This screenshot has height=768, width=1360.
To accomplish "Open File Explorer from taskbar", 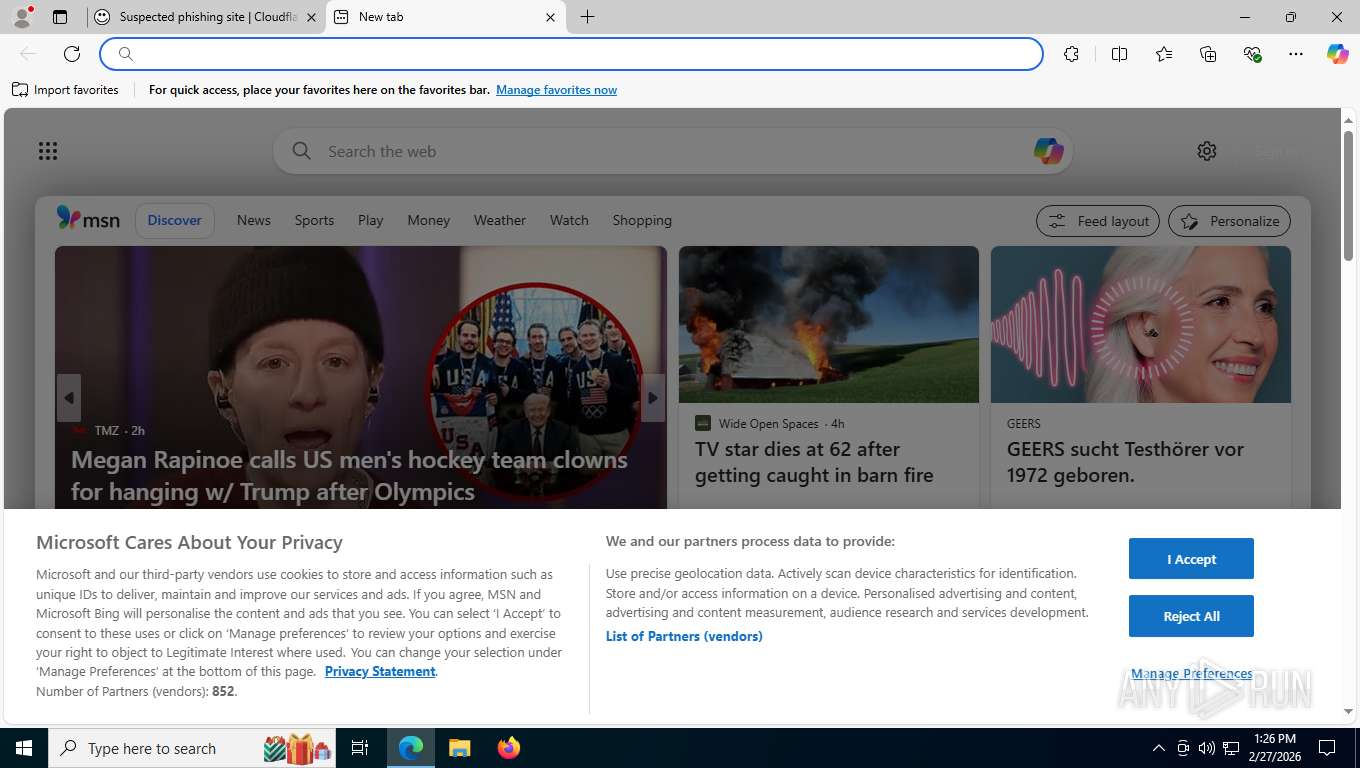I will coord(459,748).
